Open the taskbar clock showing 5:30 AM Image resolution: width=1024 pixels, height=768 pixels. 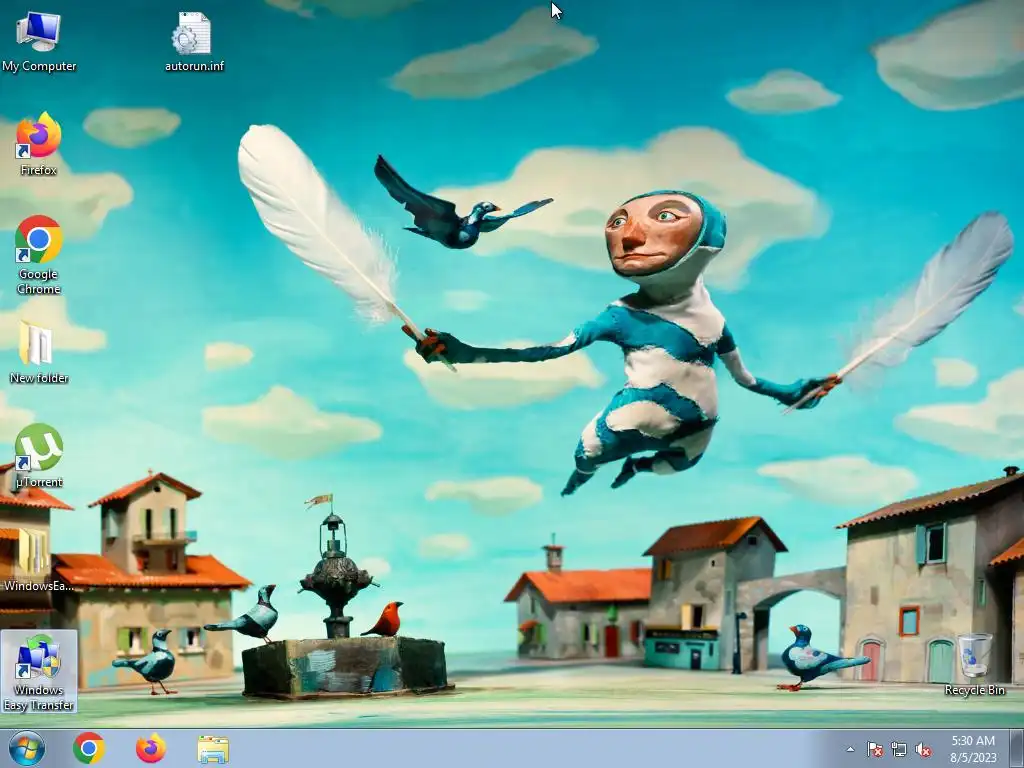[x=973, y=749]
